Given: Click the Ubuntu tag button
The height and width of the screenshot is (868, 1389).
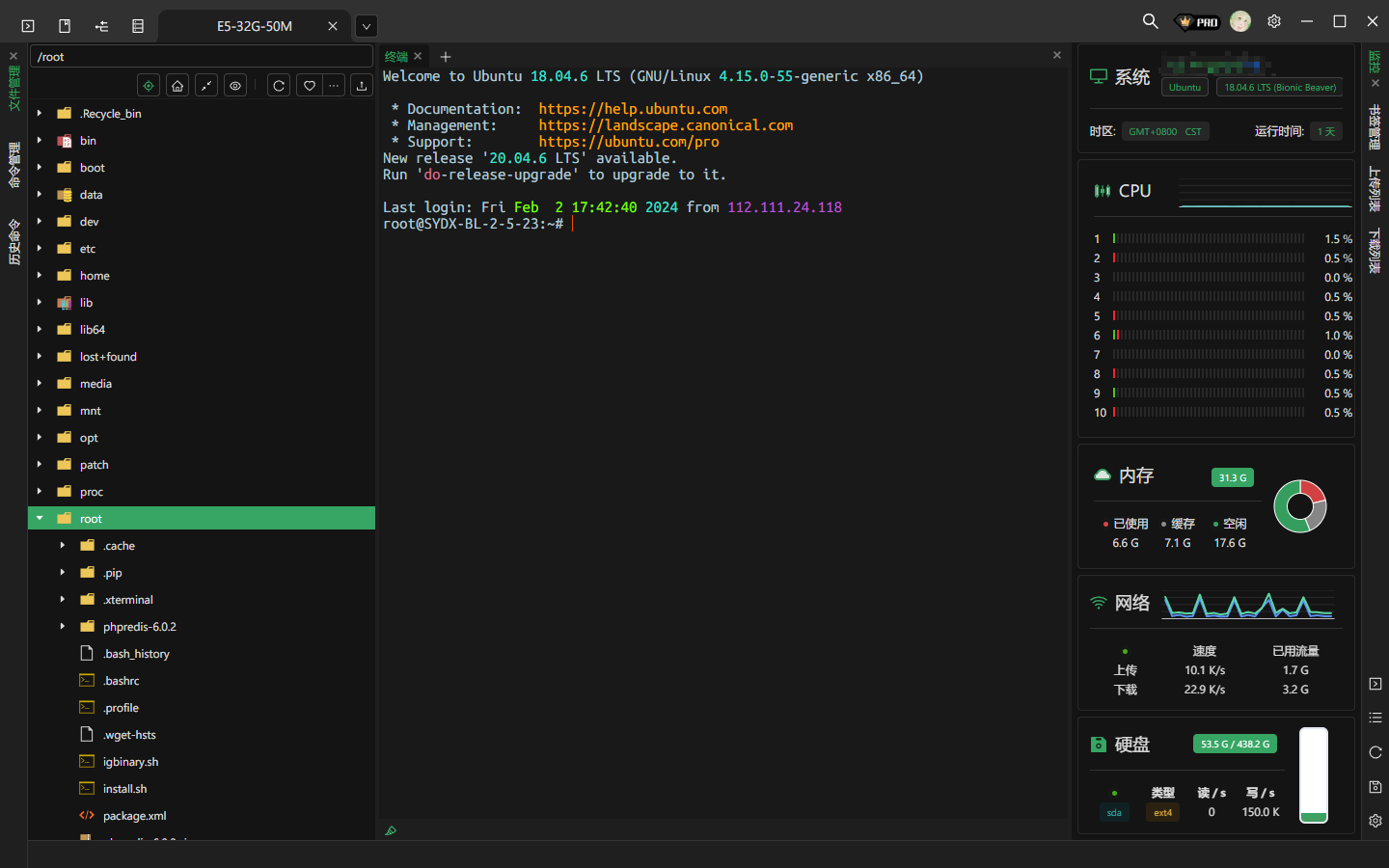Looking at the screenshot, I should click(x=1185, y=87).
